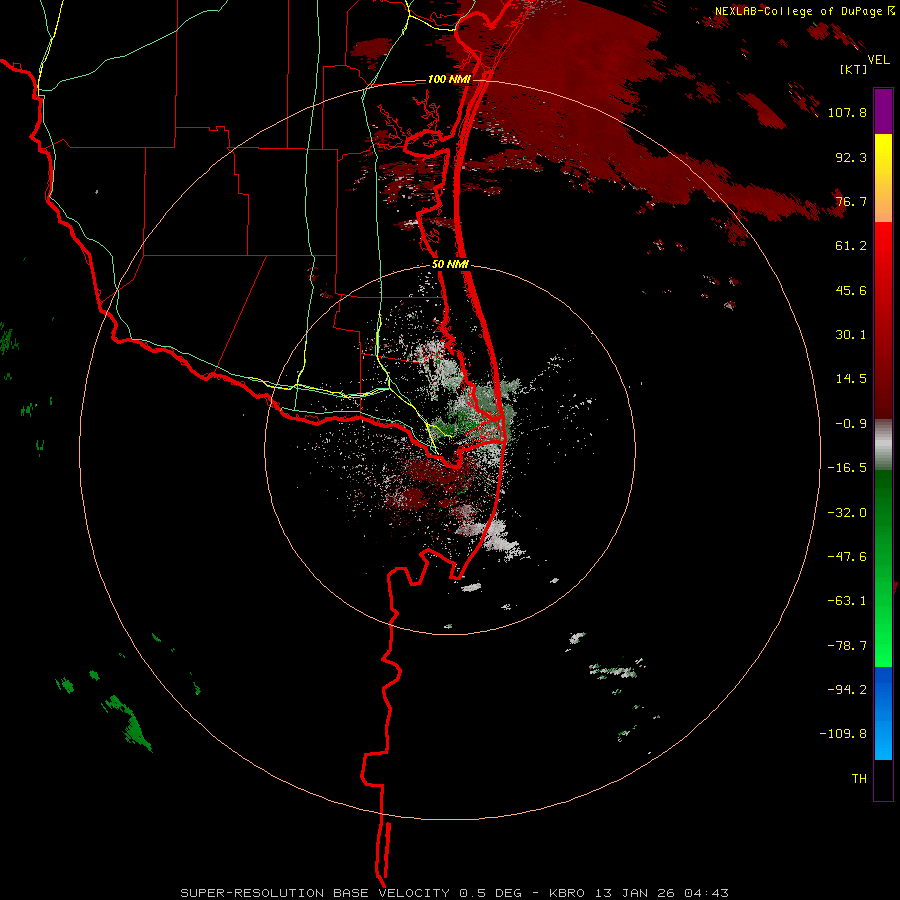
Task: Click the TH threshold label
Action: pyautogui.click(x=859, y=779)
